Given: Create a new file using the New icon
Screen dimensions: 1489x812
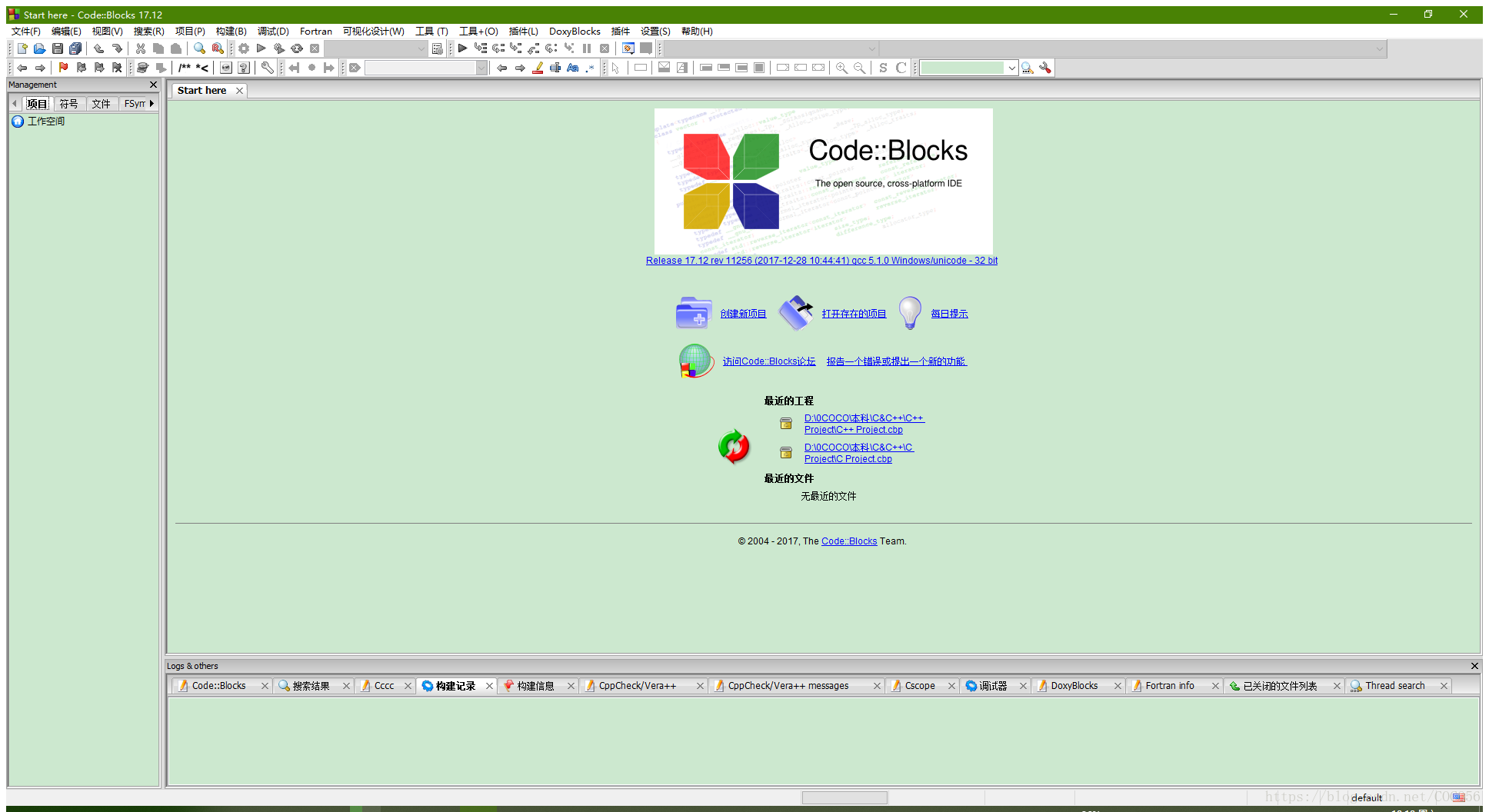Looking at the screenshot, I should [22, 48].
